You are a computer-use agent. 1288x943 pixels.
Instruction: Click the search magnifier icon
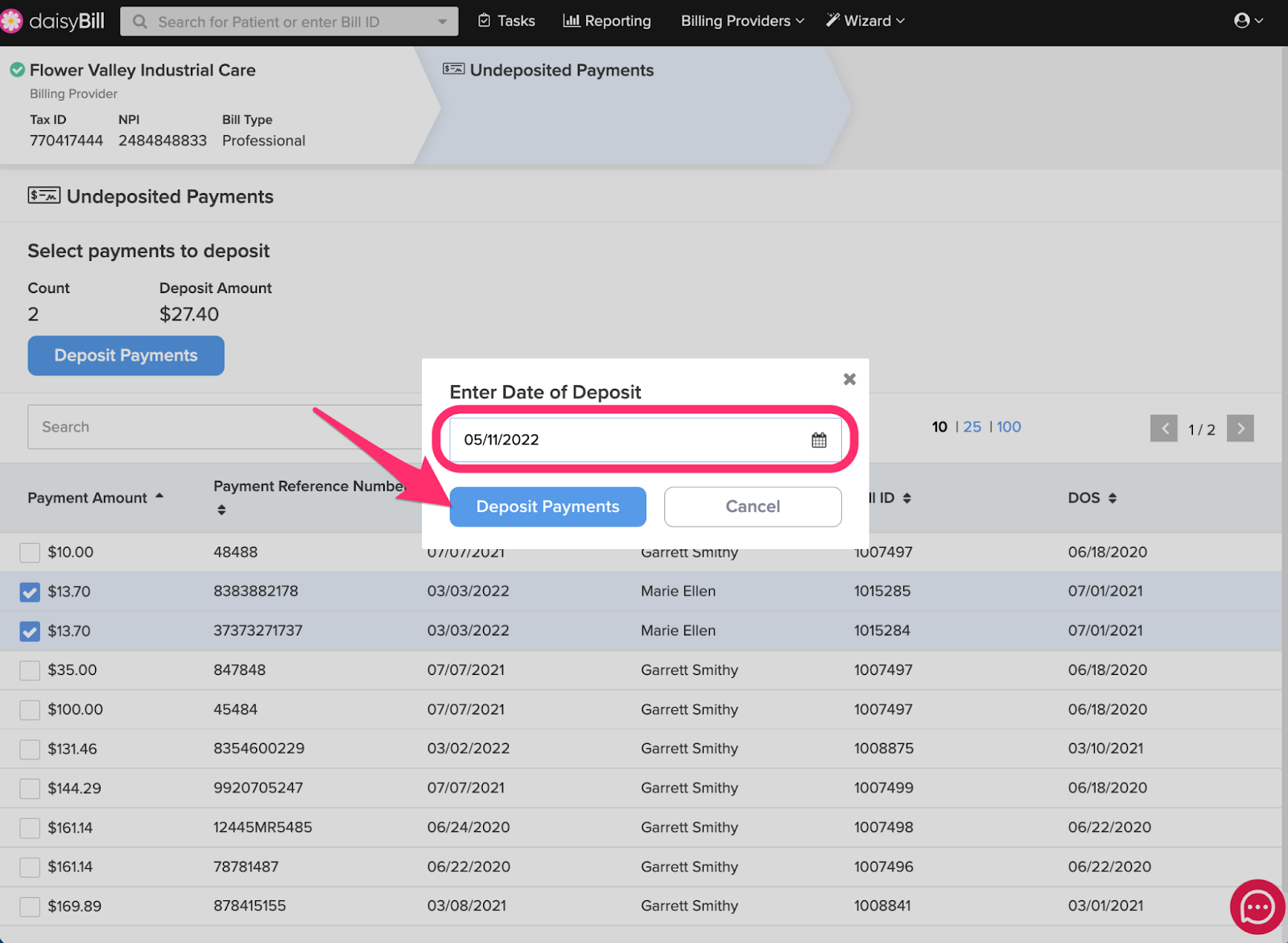(140, 22)
